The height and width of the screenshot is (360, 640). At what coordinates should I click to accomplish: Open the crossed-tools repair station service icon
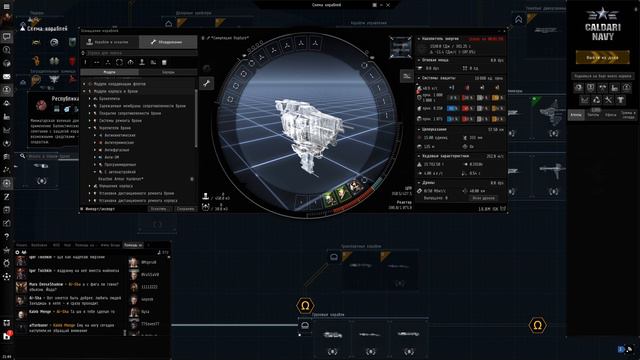(608, 100)
